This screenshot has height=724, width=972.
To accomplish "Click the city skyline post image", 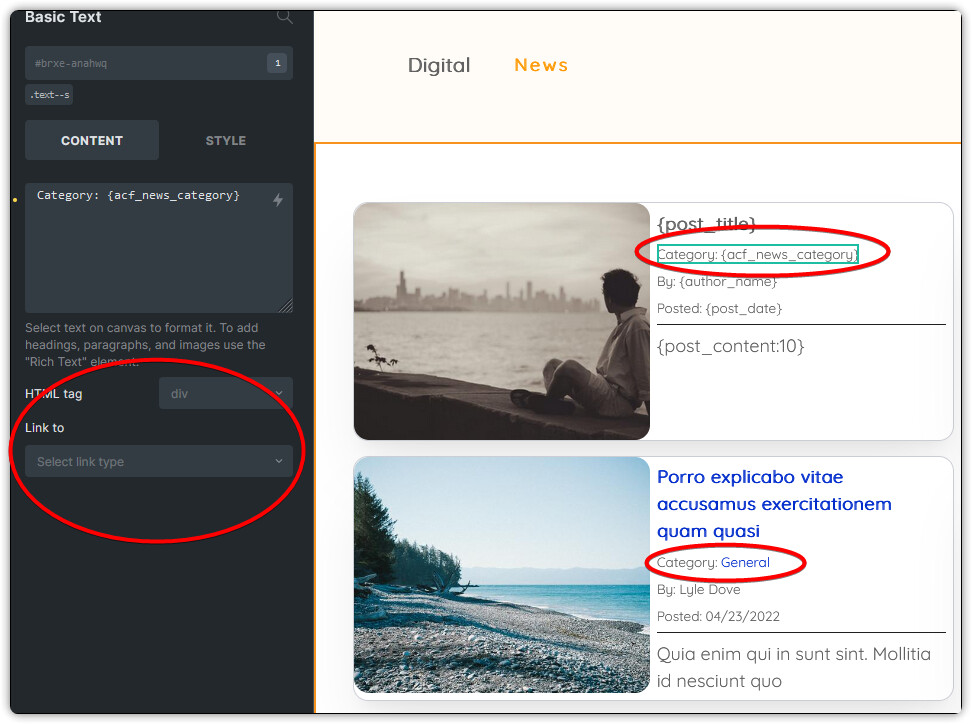I will [501, 321].
